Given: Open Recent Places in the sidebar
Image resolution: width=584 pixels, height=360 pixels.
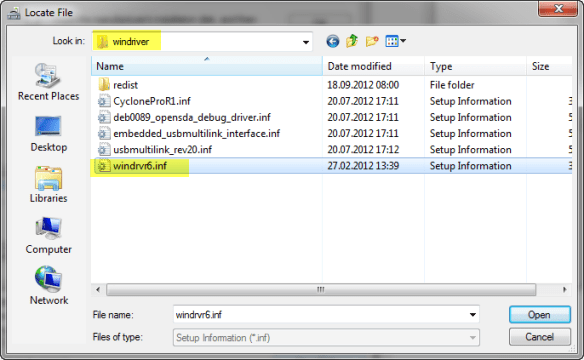Looking at the screenshot, I should (48, 82).
